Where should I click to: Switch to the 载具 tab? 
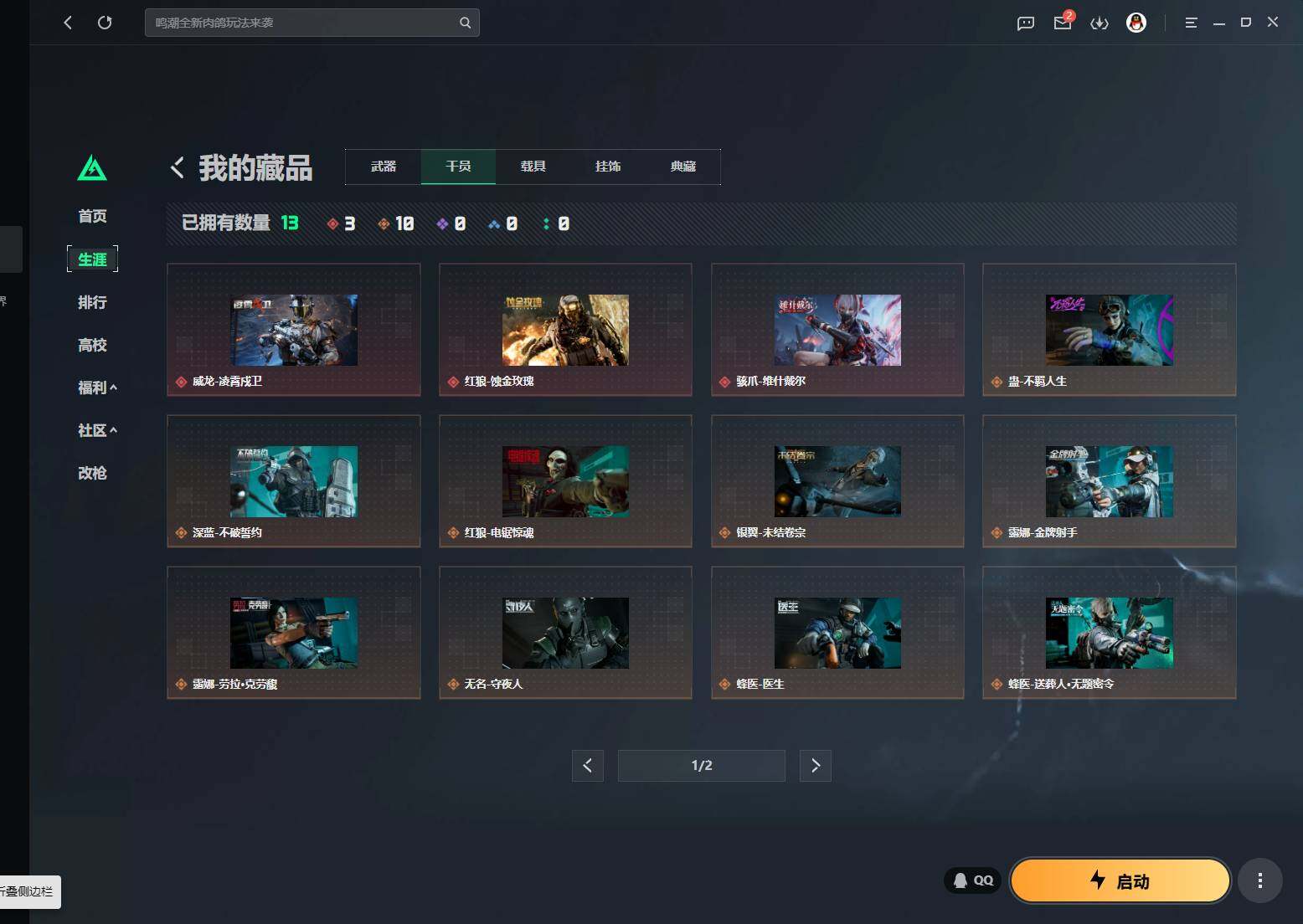[533, 167]
